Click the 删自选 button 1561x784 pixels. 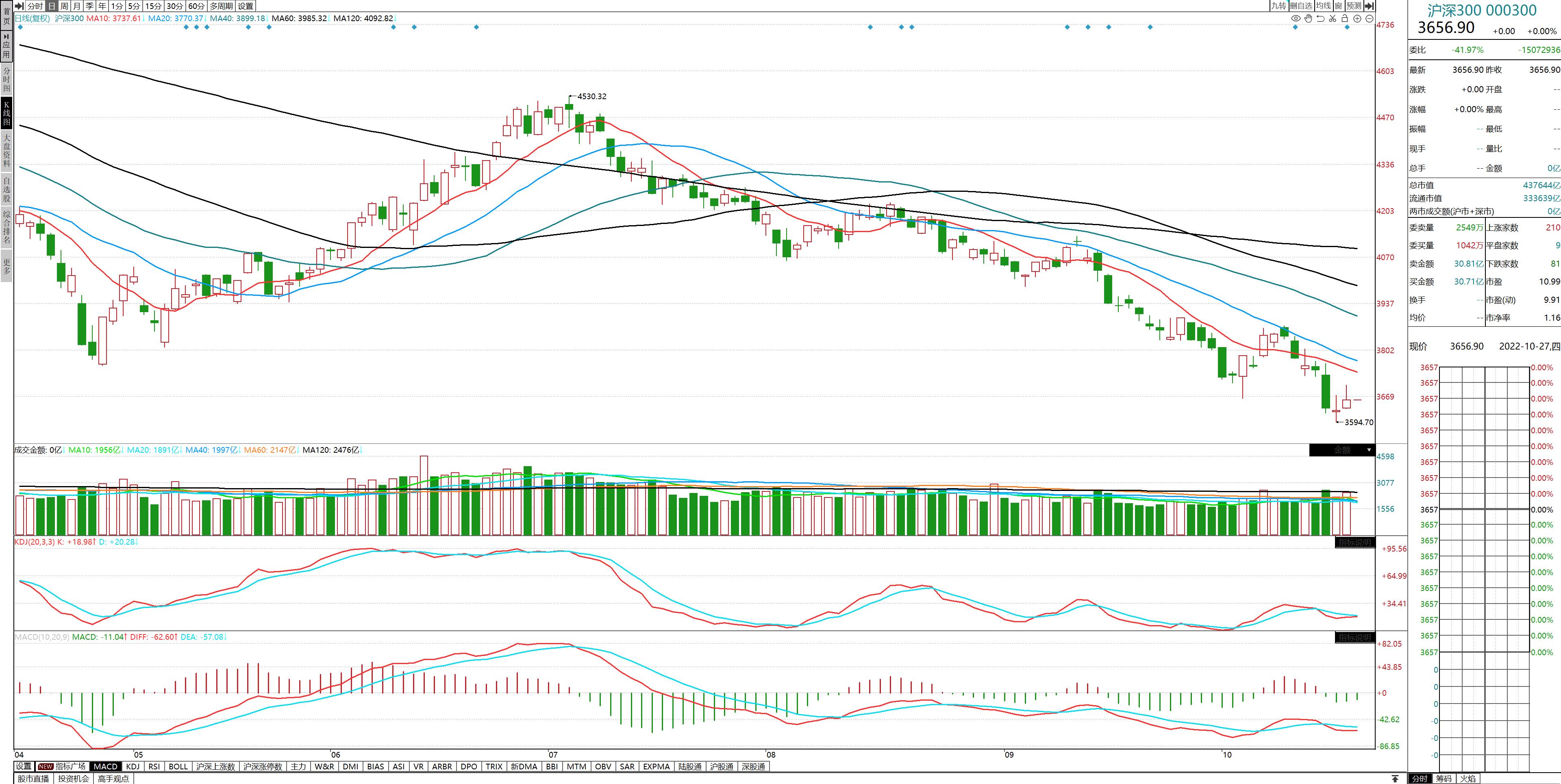1301,6
